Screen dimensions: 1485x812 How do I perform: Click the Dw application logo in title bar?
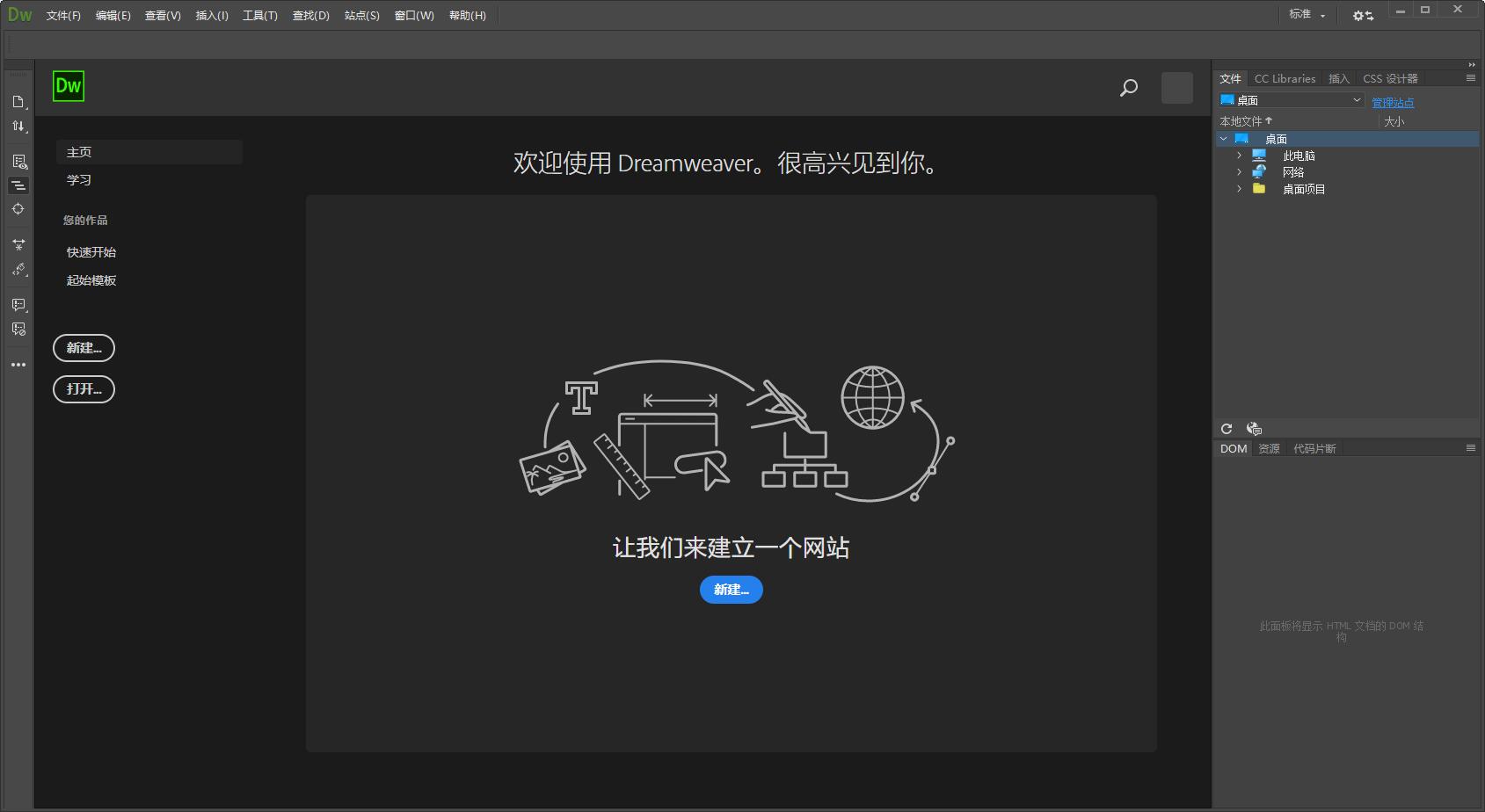click(x=19, y=15)
